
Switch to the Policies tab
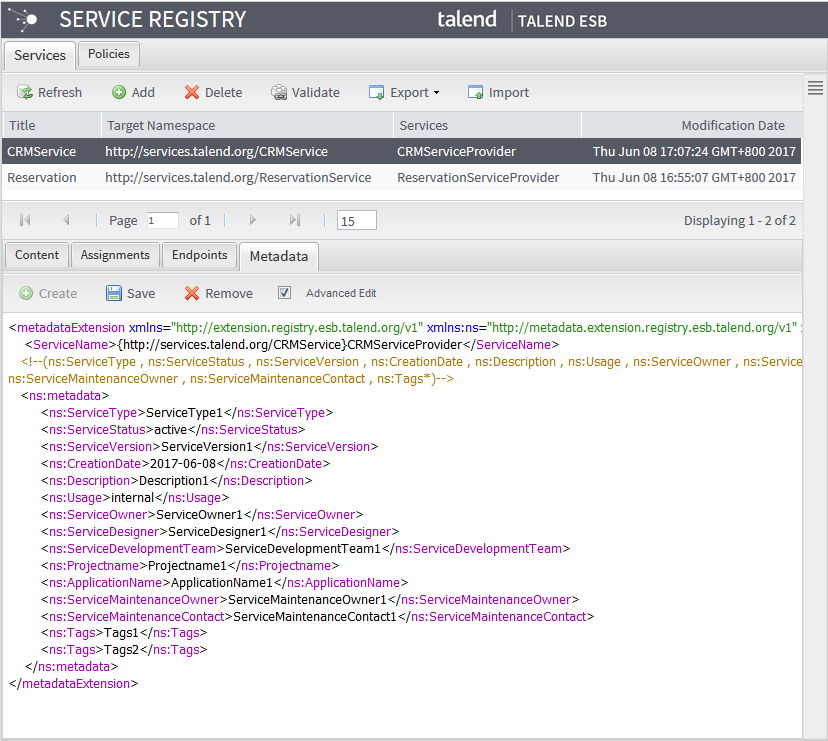[x=108, y=54]
